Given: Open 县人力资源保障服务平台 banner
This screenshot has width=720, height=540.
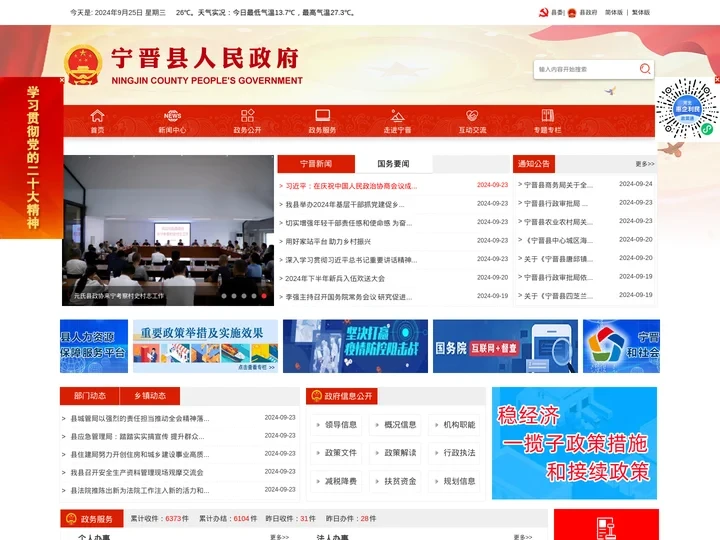Looking at the screenshot, I should click(94, 346).
